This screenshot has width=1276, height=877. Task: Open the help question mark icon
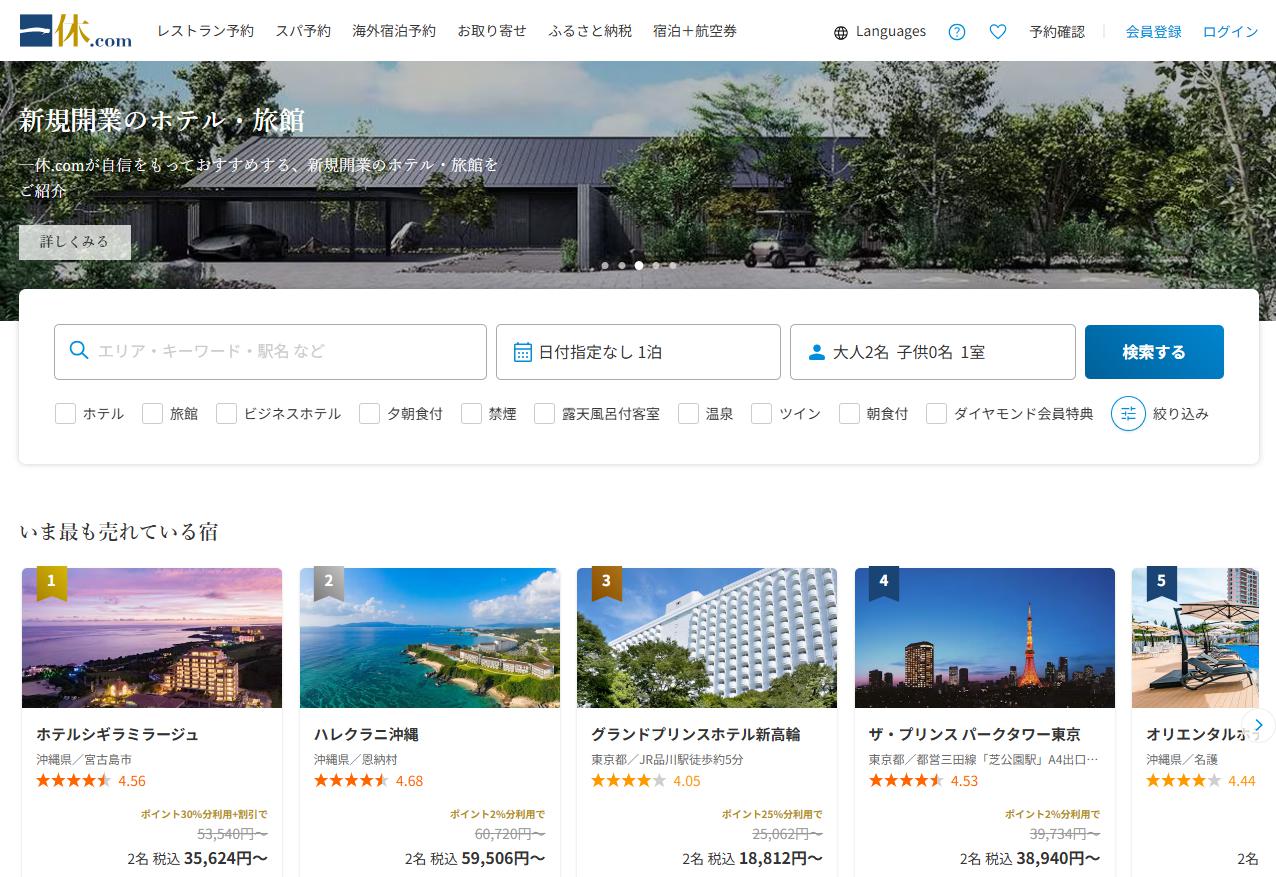(957, 31)
